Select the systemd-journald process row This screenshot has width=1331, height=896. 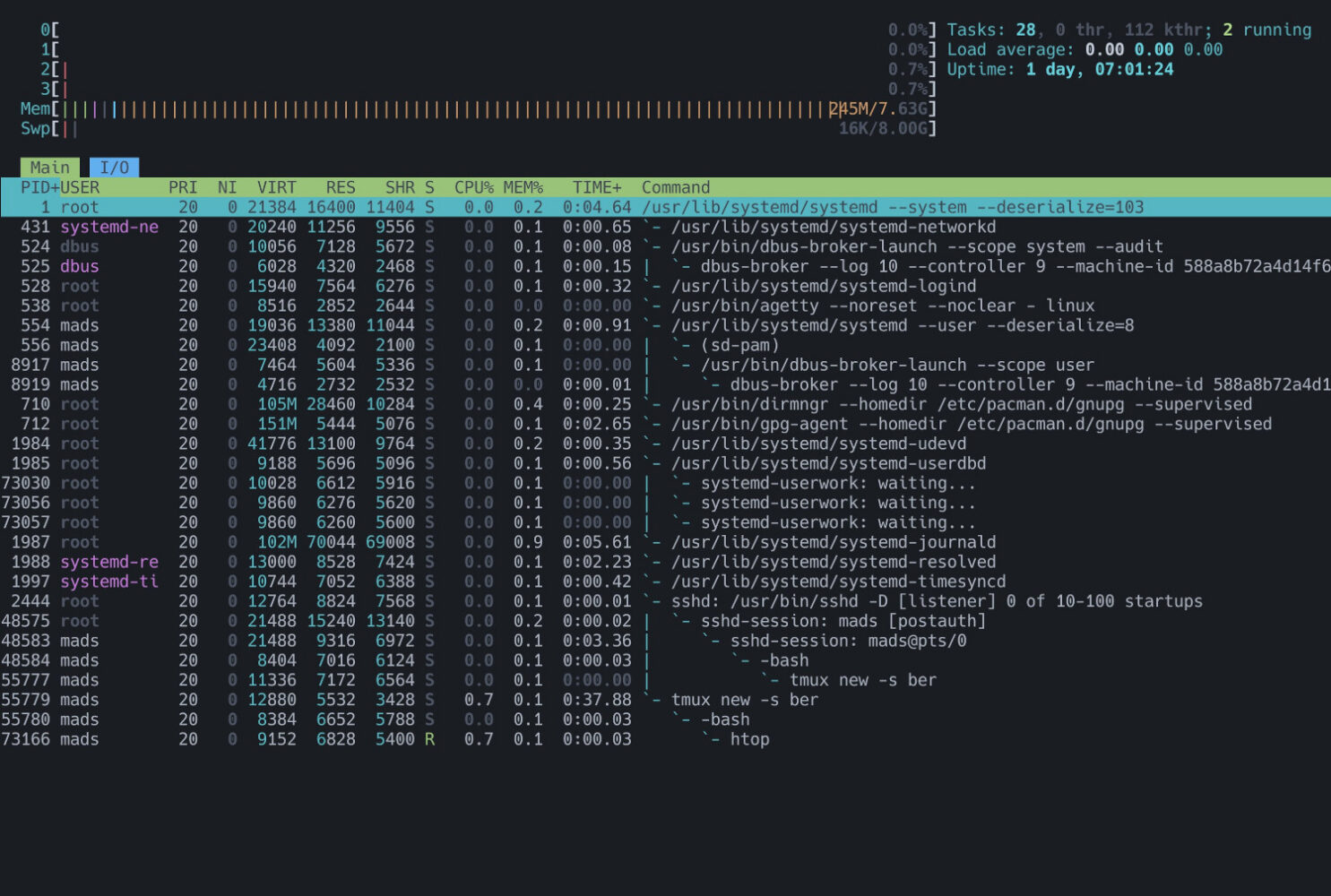point(665,542)
